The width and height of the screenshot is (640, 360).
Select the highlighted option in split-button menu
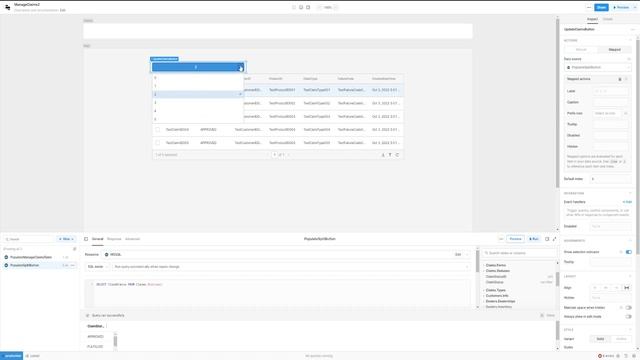198,94
